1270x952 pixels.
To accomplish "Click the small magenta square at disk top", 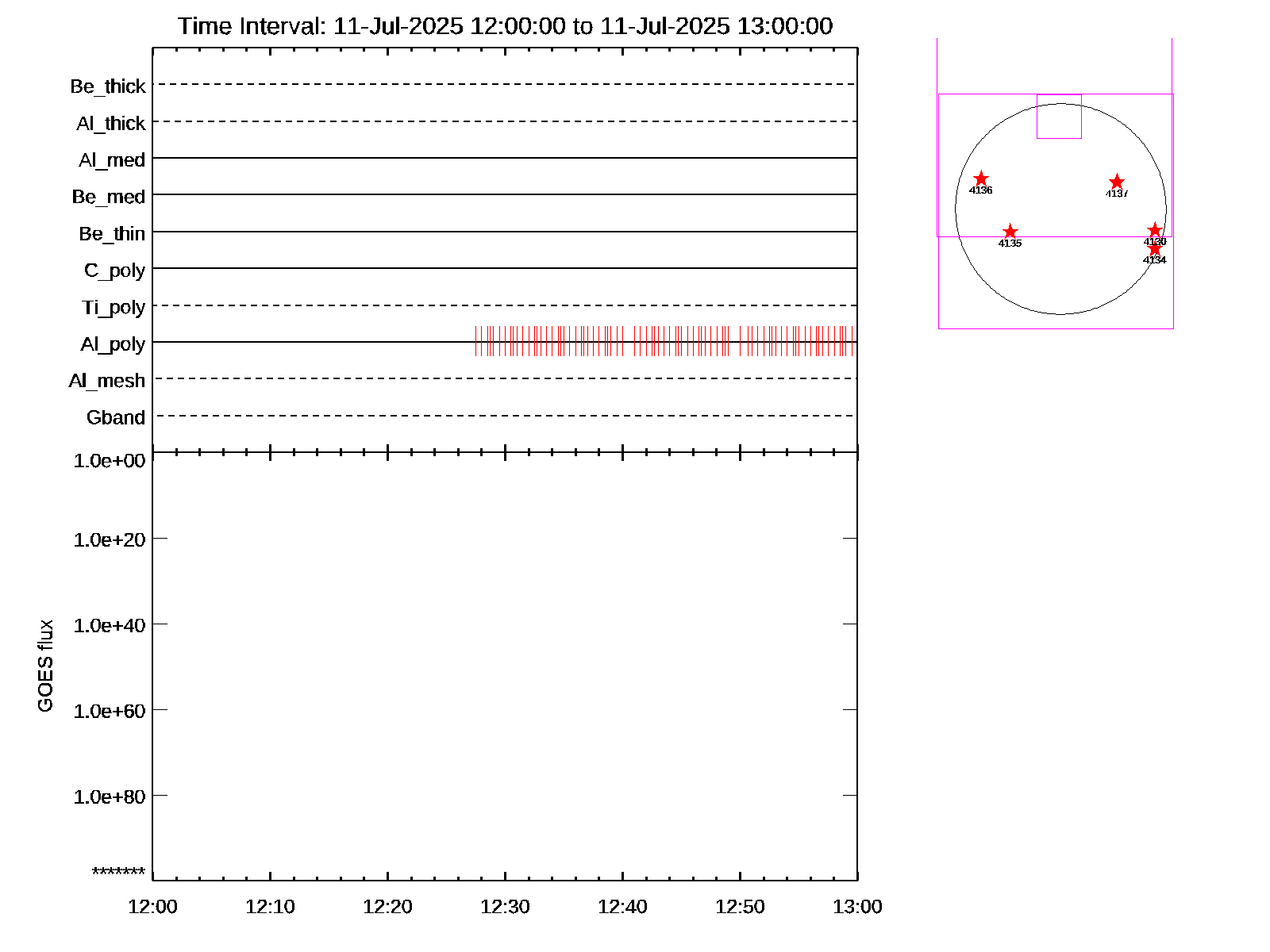I will click(1059, 117).
